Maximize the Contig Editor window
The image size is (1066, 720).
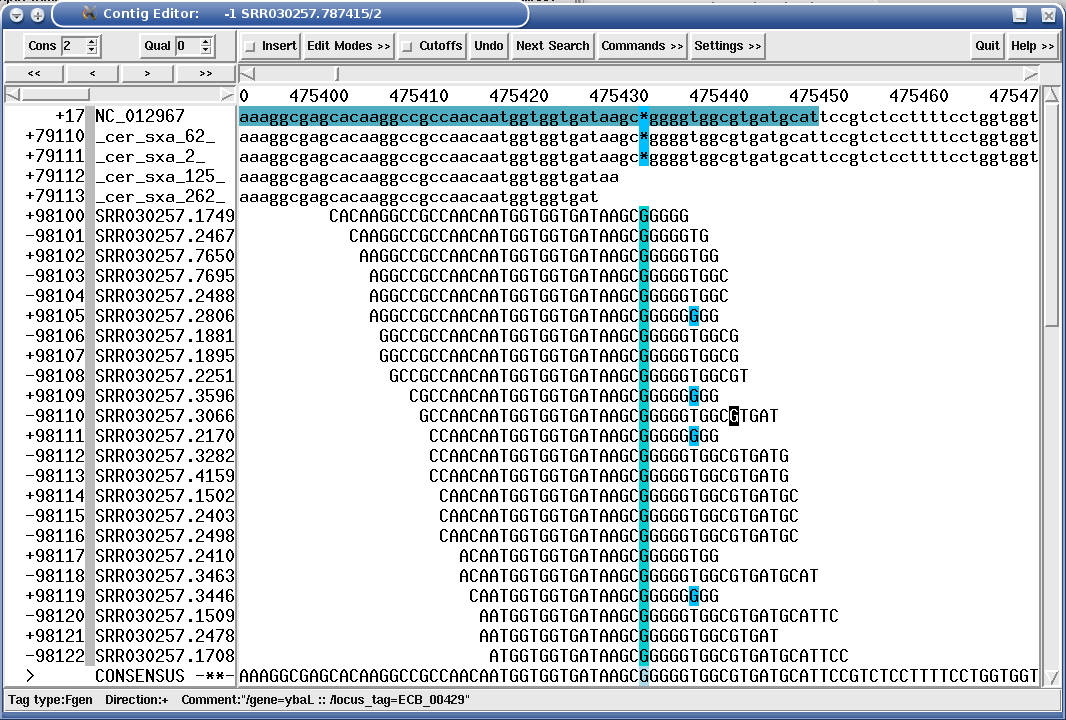click(1018, 14)
